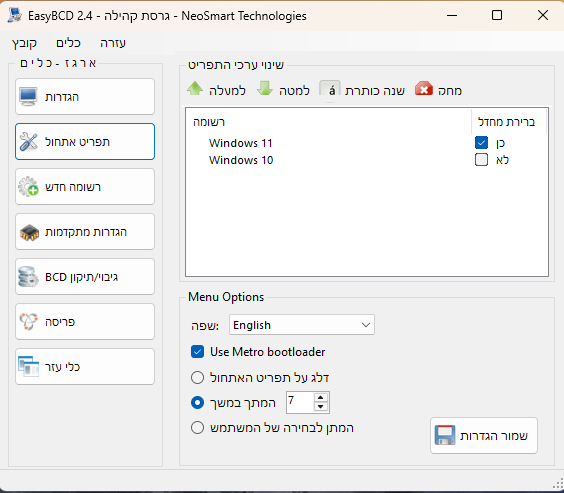
Task: Open the הגדרות sidebar monitor icon
Action: [28, 97]
